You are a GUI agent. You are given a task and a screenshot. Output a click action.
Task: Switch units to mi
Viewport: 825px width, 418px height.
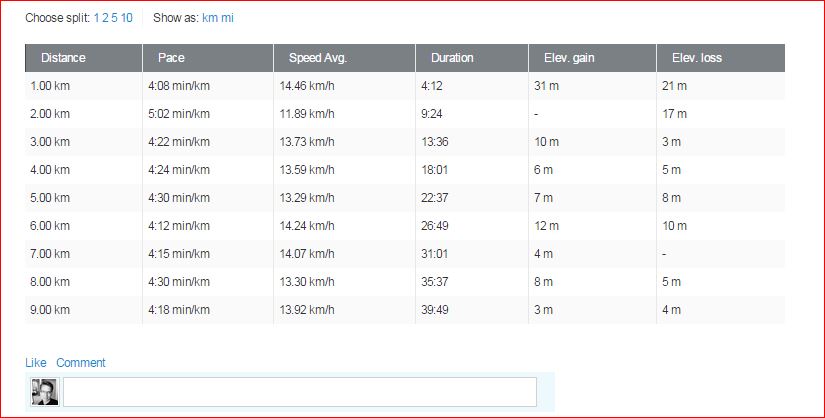228,18
